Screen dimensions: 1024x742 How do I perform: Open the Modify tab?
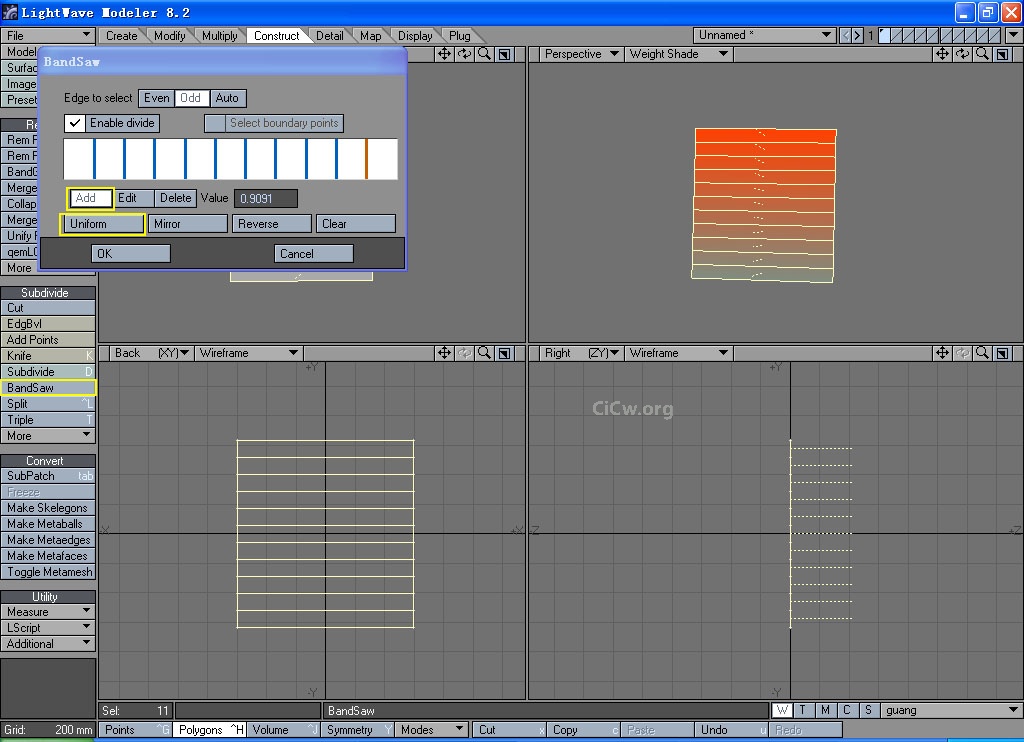coord(170,36)
